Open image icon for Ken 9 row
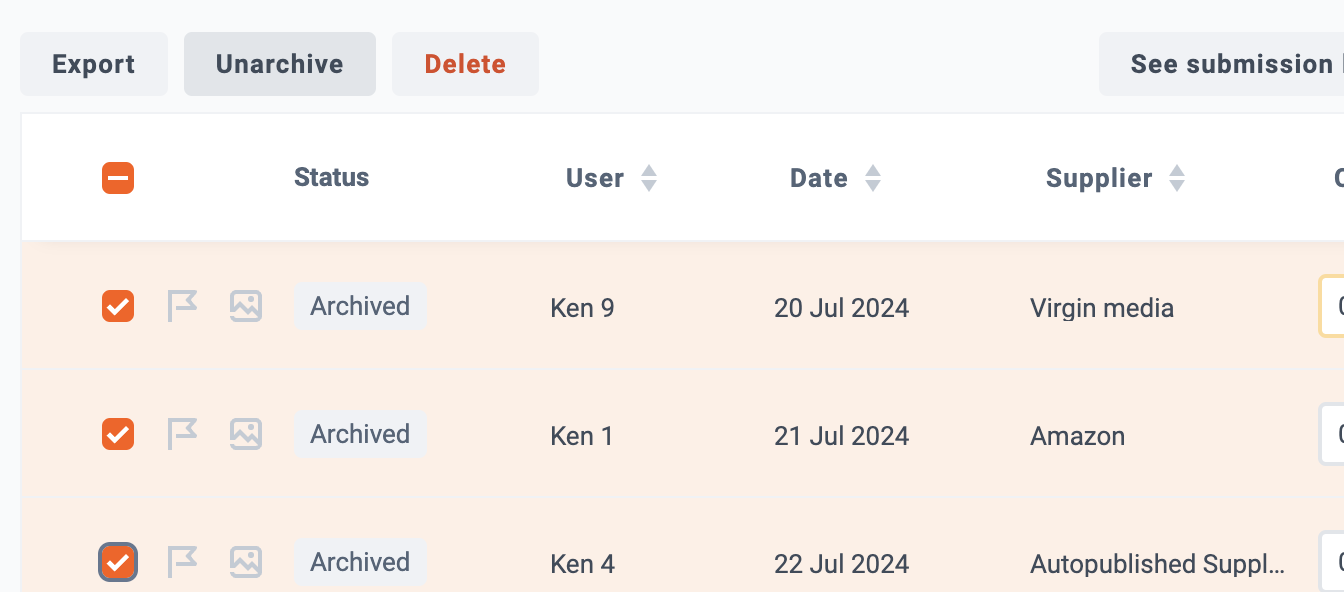Image resolution: width=1344 pixels, height=592 pixels. point(246,306)
